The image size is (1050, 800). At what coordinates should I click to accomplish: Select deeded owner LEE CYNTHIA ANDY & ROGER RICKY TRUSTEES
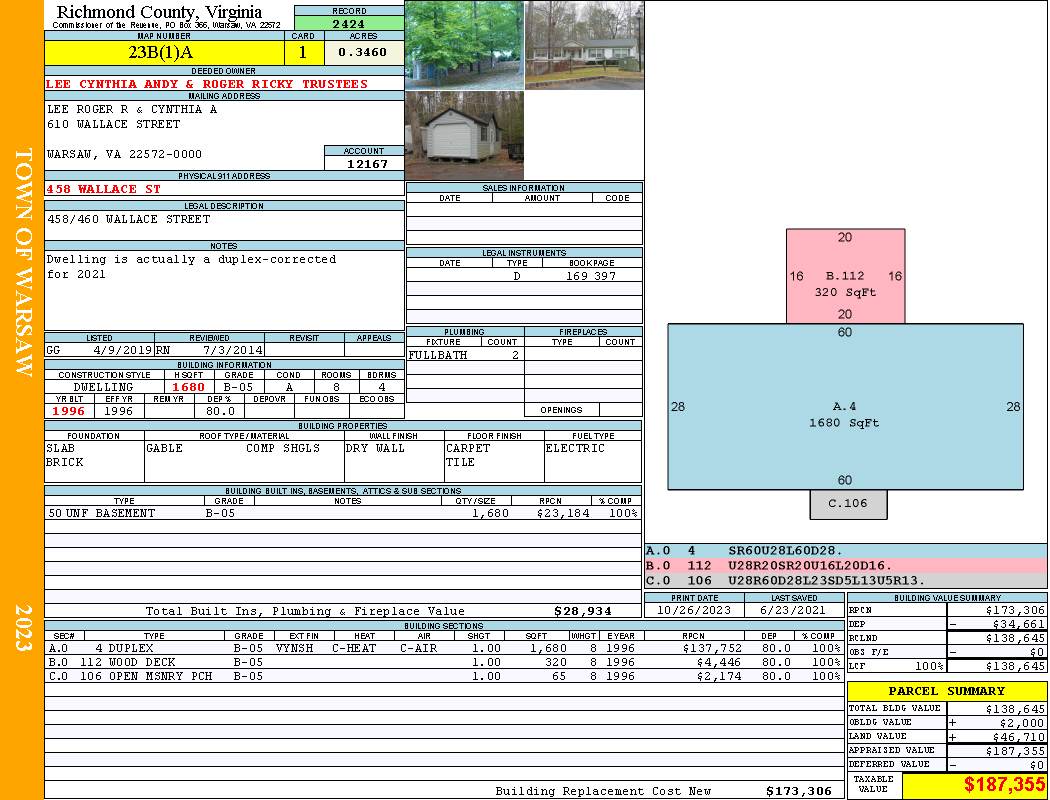[207, 84]
